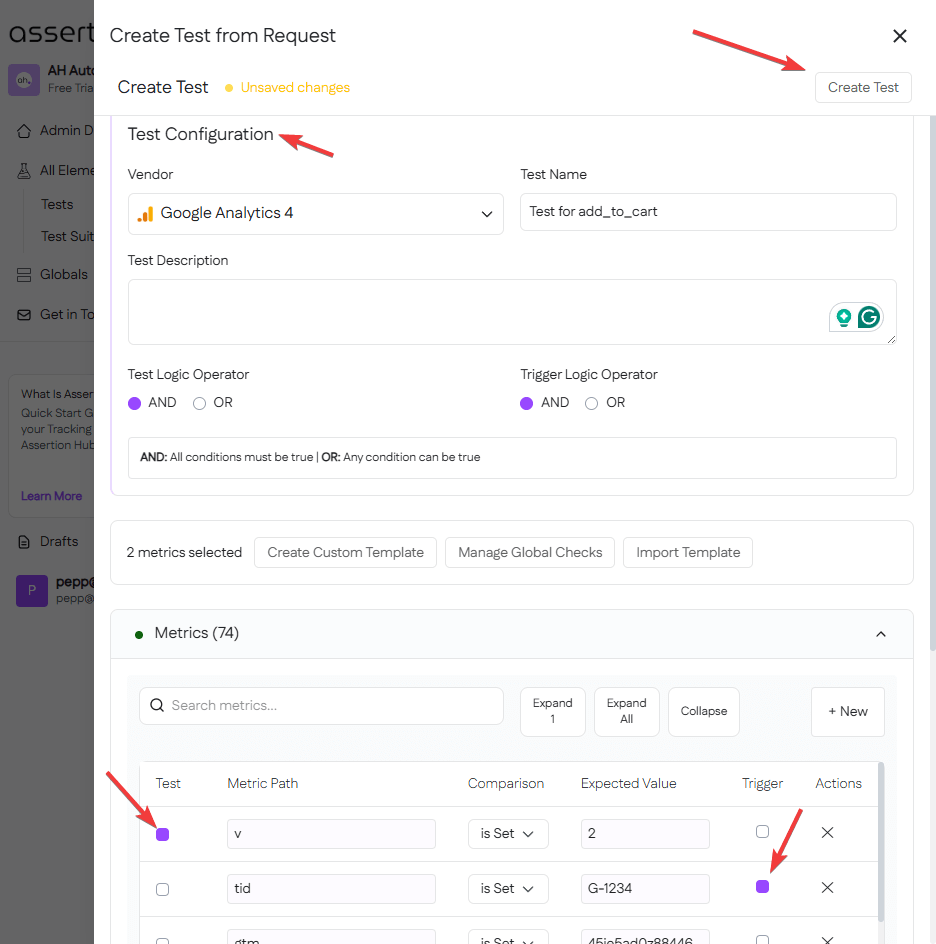Open Drafts from the sidebar
This screenshot has width=936, height=944.
point(59,541)
